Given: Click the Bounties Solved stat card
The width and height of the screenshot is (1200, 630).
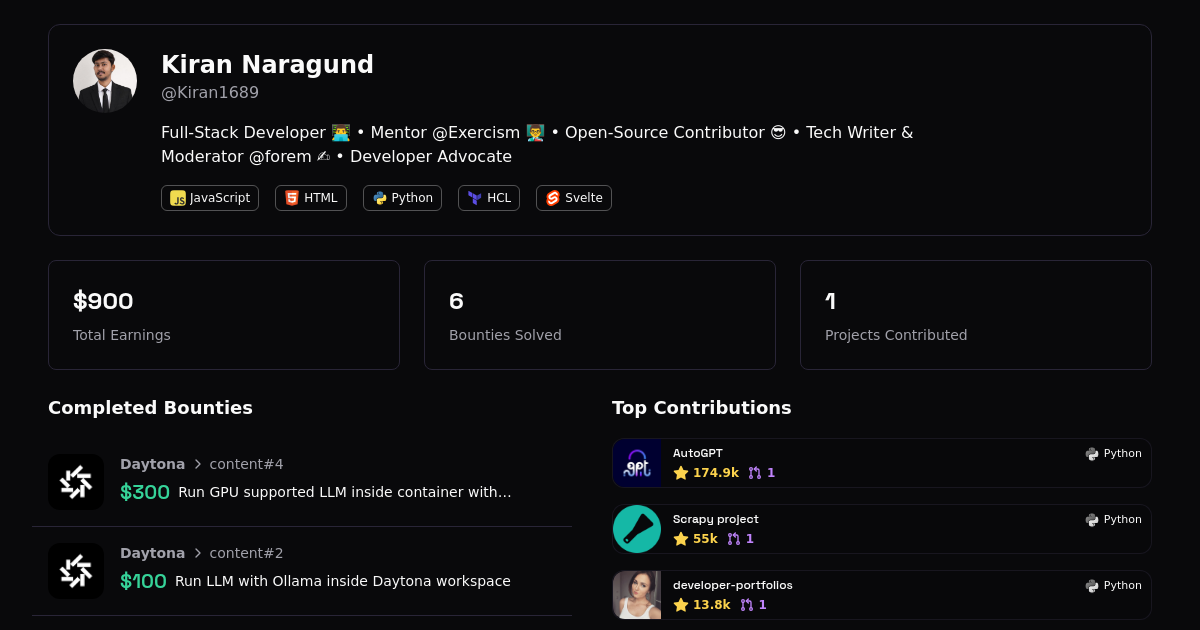Looking at the screenshot, I should (x=600, y=315).
